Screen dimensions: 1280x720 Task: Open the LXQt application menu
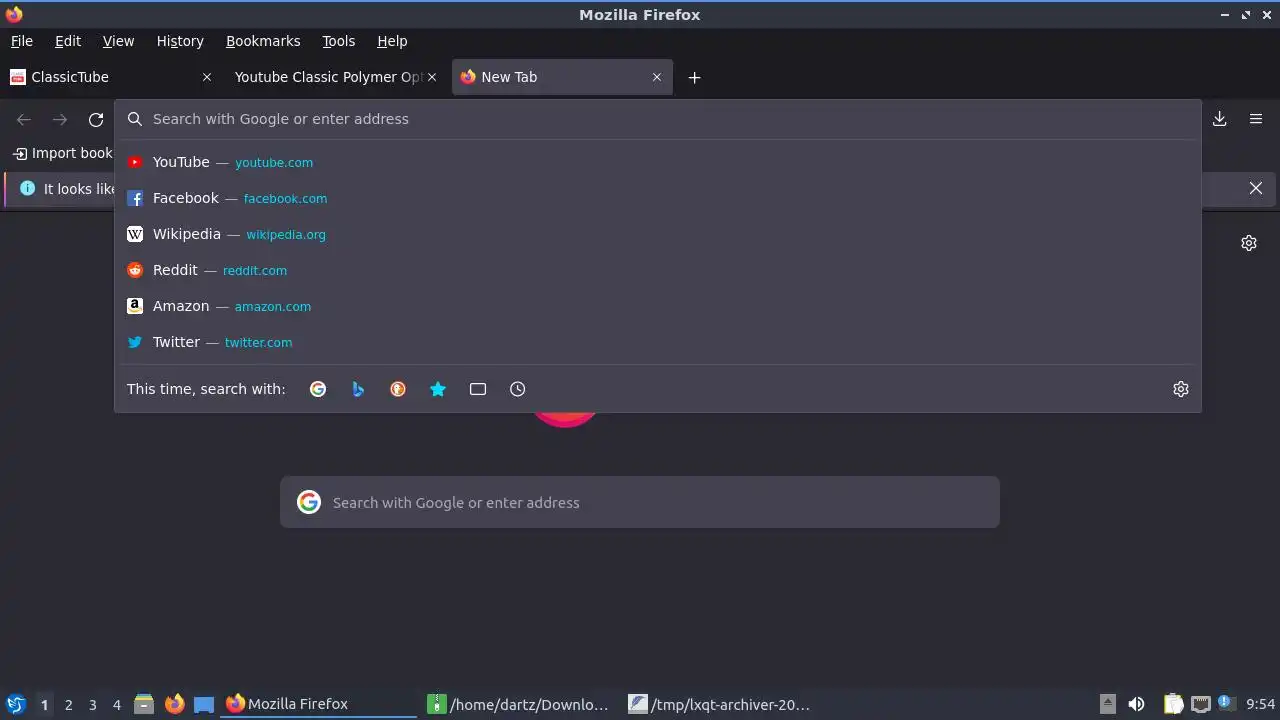[x=16, y=704]
